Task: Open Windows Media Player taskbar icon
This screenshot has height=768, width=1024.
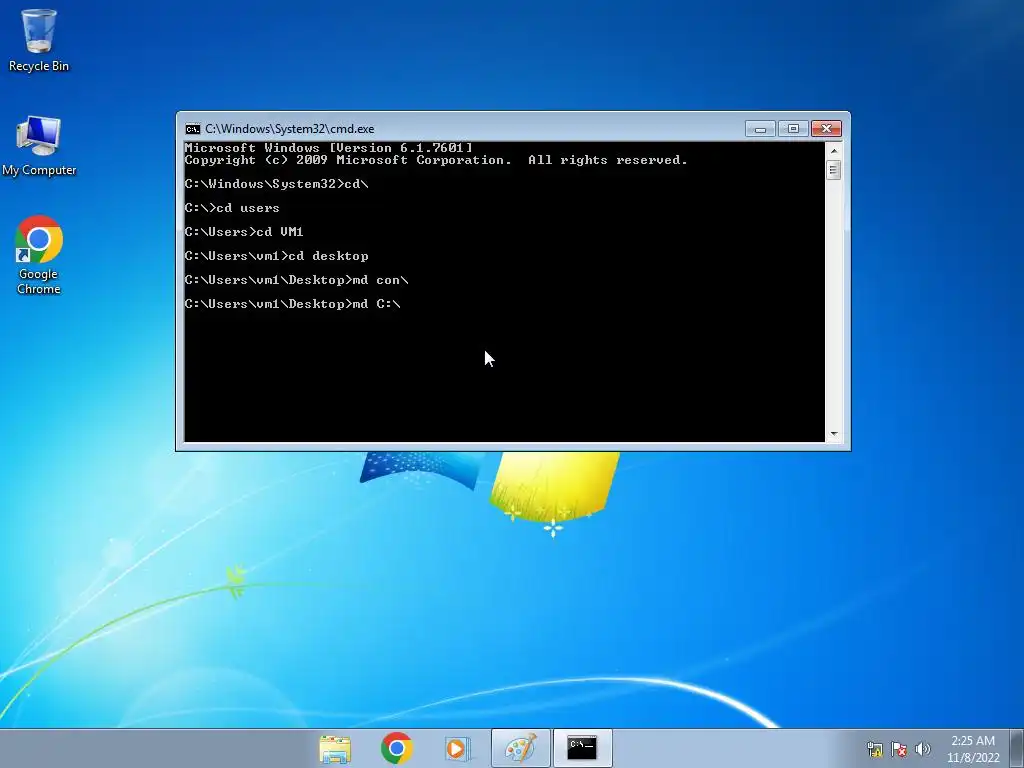Action: click(457, 748)
